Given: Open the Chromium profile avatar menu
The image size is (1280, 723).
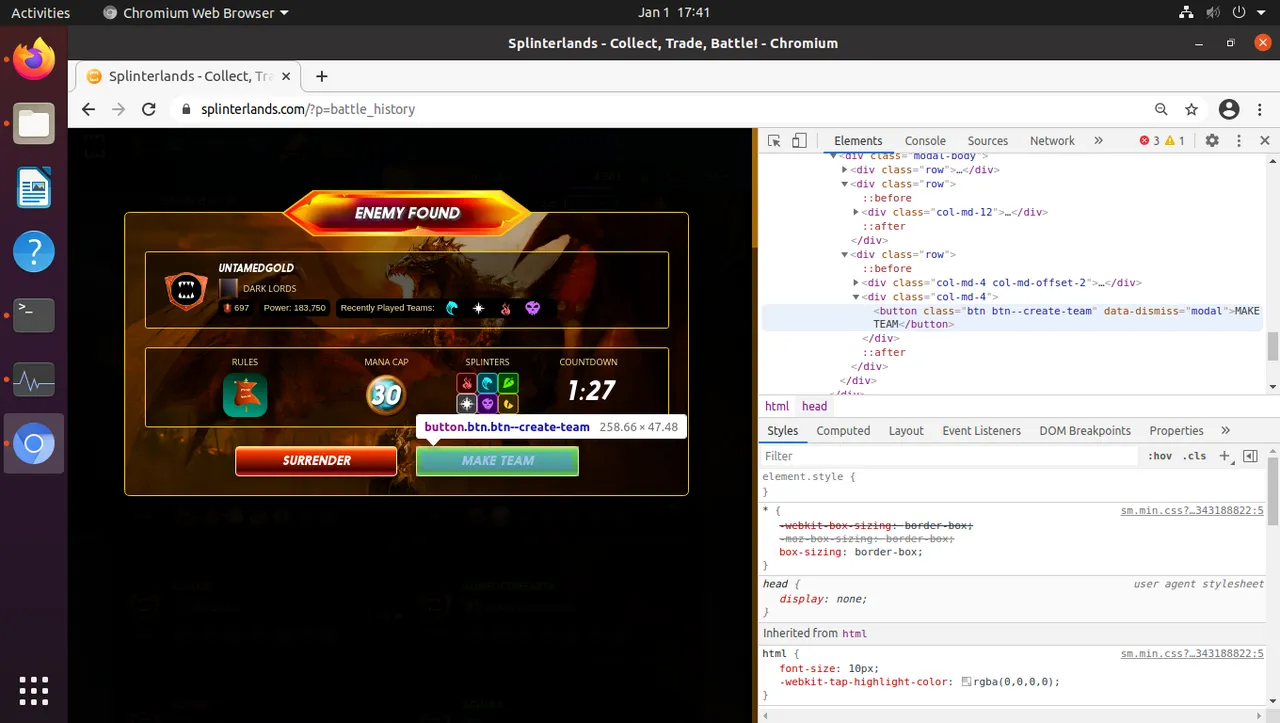Looking at the screenshot, I should [x=1229, y=109].
